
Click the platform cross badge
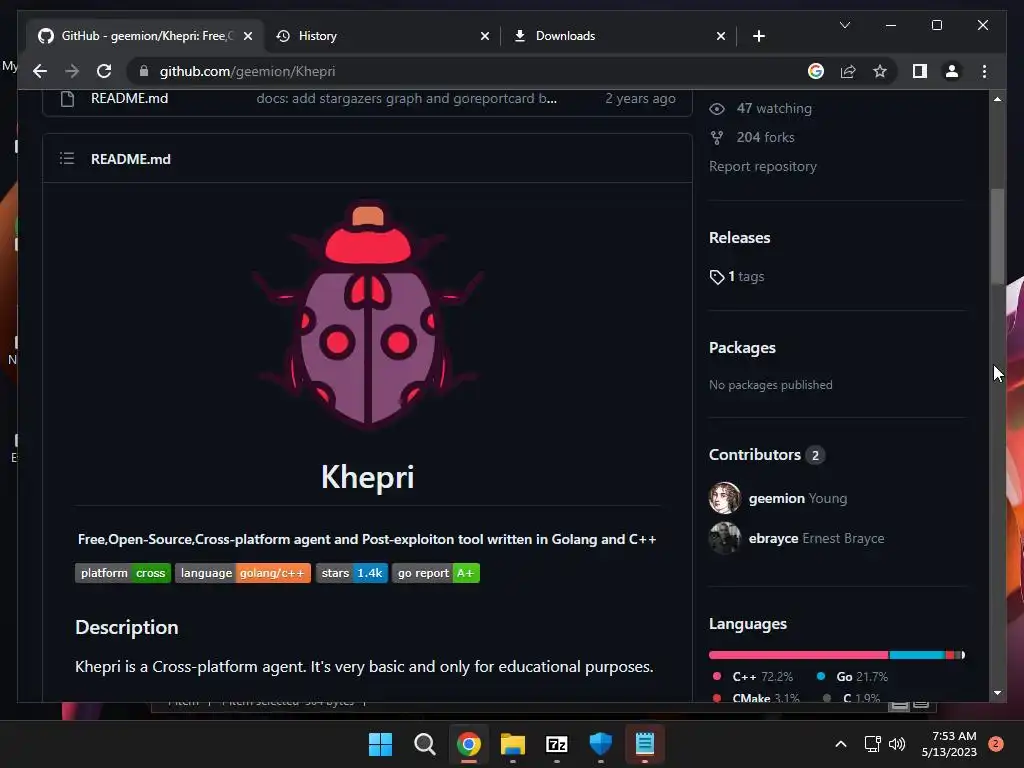coord(123,573)
